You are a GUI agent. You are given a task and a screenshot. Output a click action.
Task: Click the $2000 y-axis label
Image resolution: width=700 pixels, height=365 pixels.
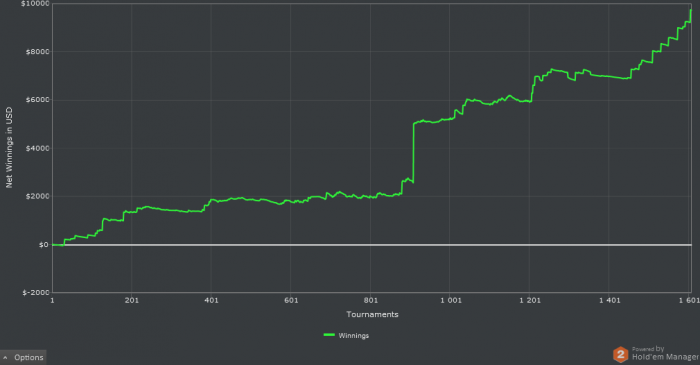click(x=38, y=196)
